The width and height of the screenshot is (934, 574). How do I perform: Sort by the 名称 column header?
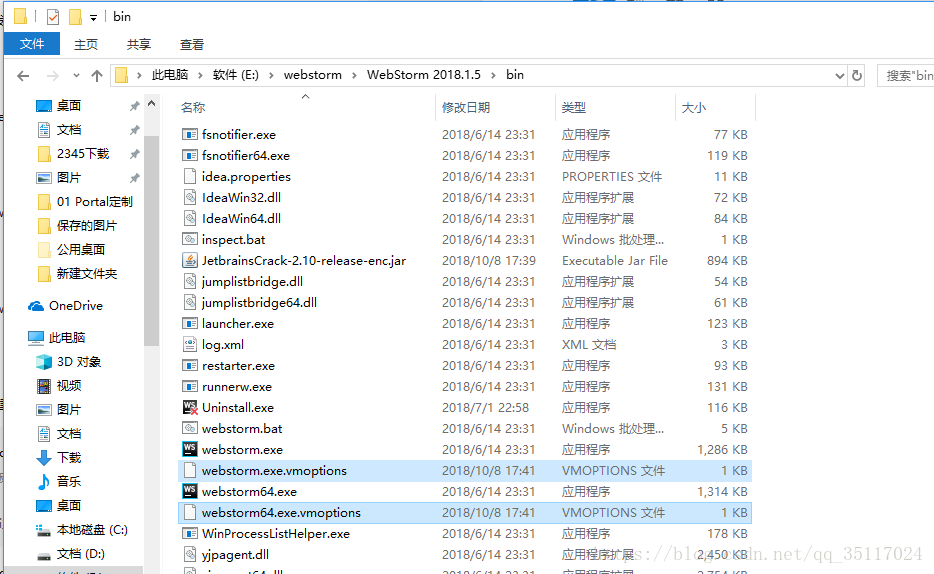pos(193,108)
